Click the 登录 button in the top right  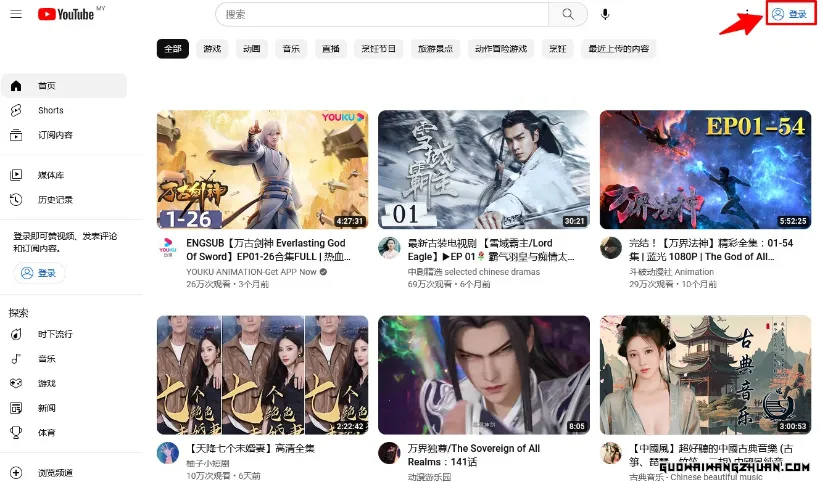790,14
